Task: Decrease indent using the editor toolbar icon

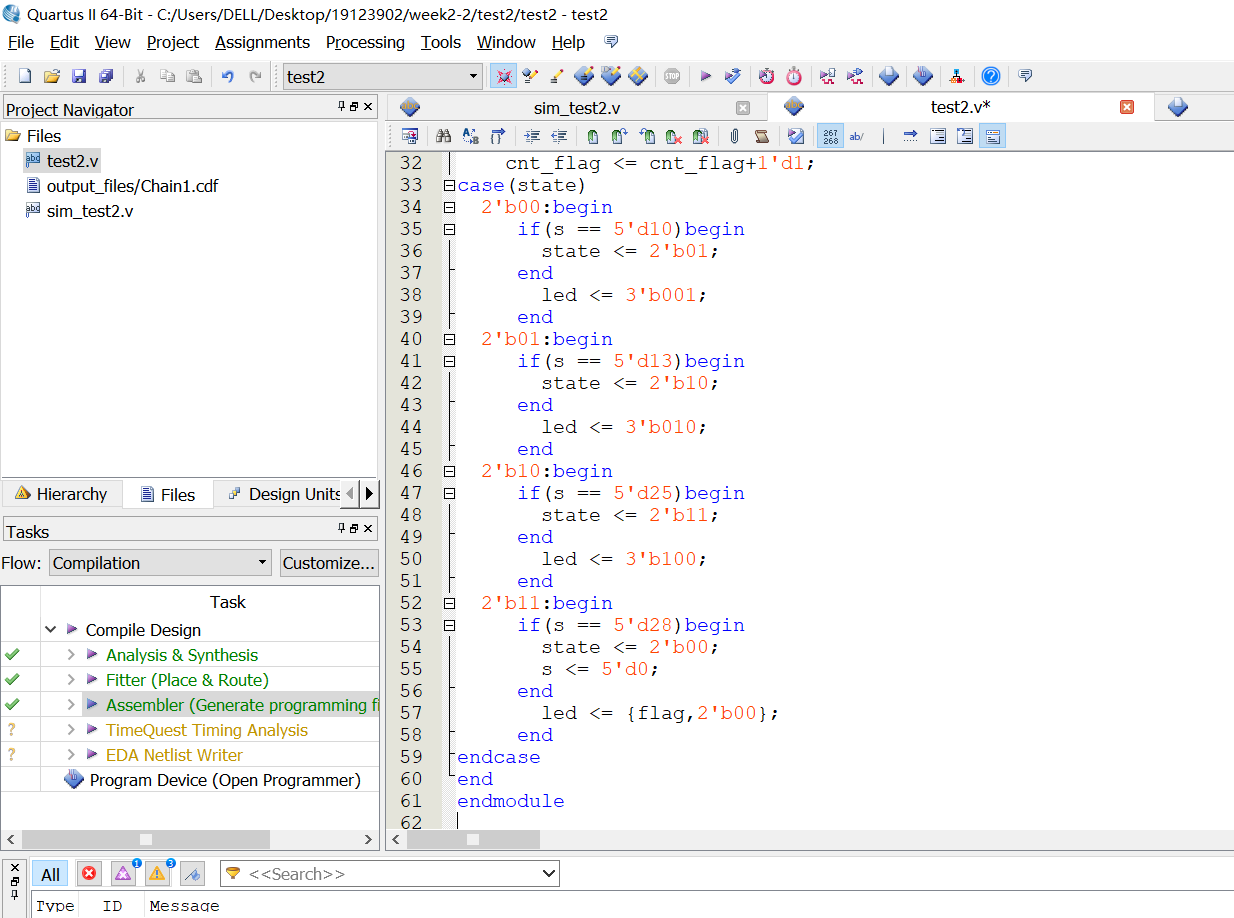Action: (x=559, y=136)
